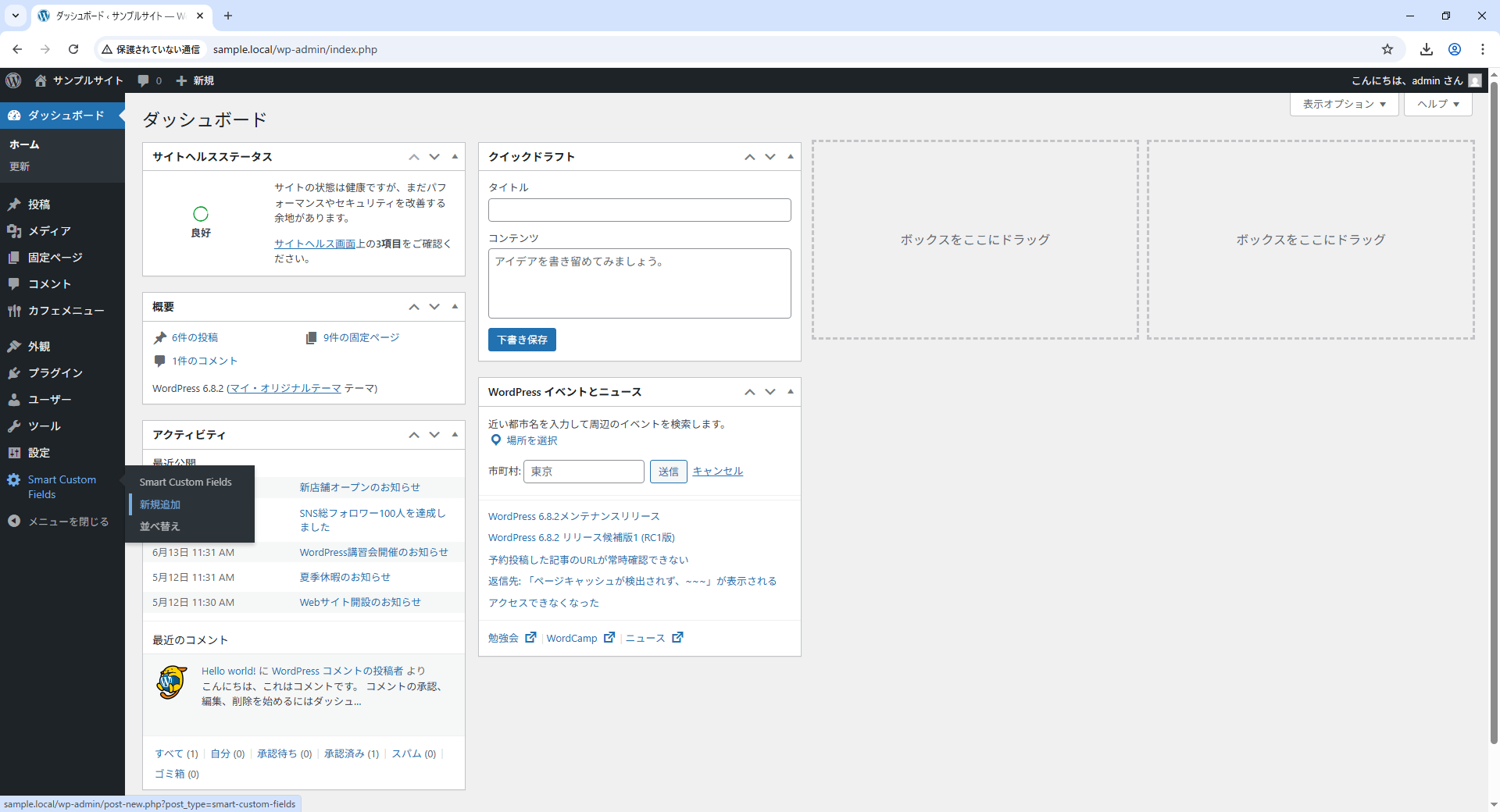Click the 新規 plus item in admin bar
This screenshot has height=812, width=1500.
point(195,80)
